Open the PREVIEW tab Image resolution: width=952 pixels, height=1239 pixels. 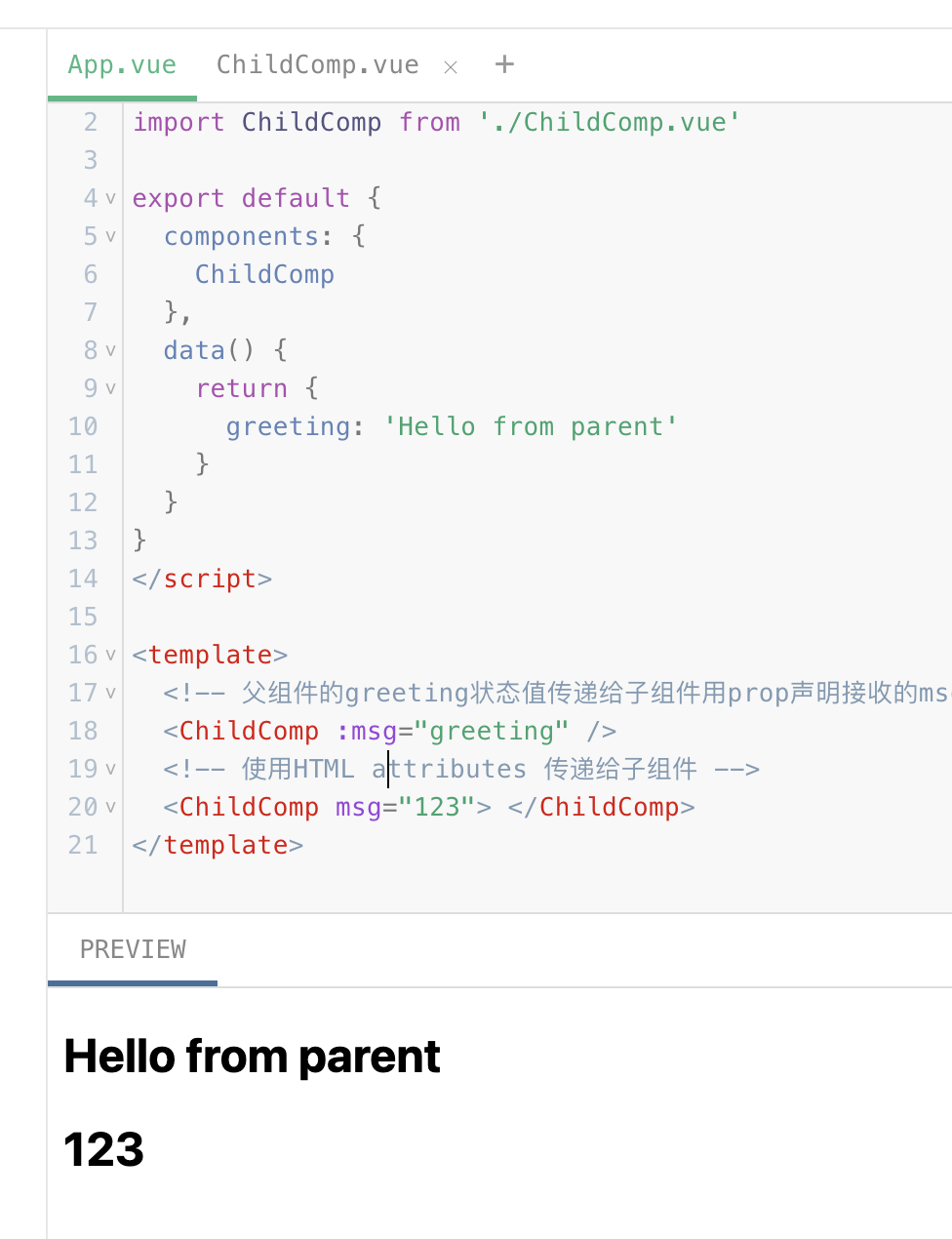pos(133,949)
